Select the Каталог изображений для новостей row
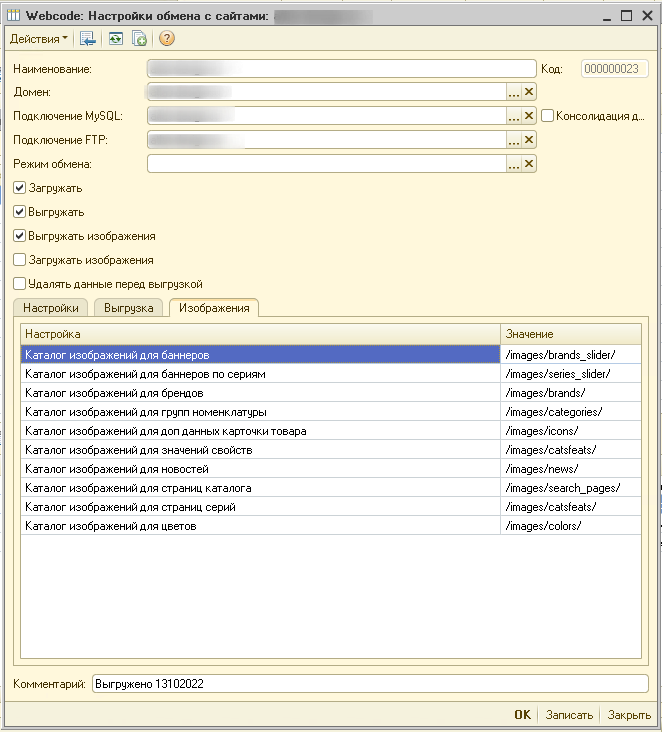The width and height of the screenshot is (662, 732). point(260,469)
